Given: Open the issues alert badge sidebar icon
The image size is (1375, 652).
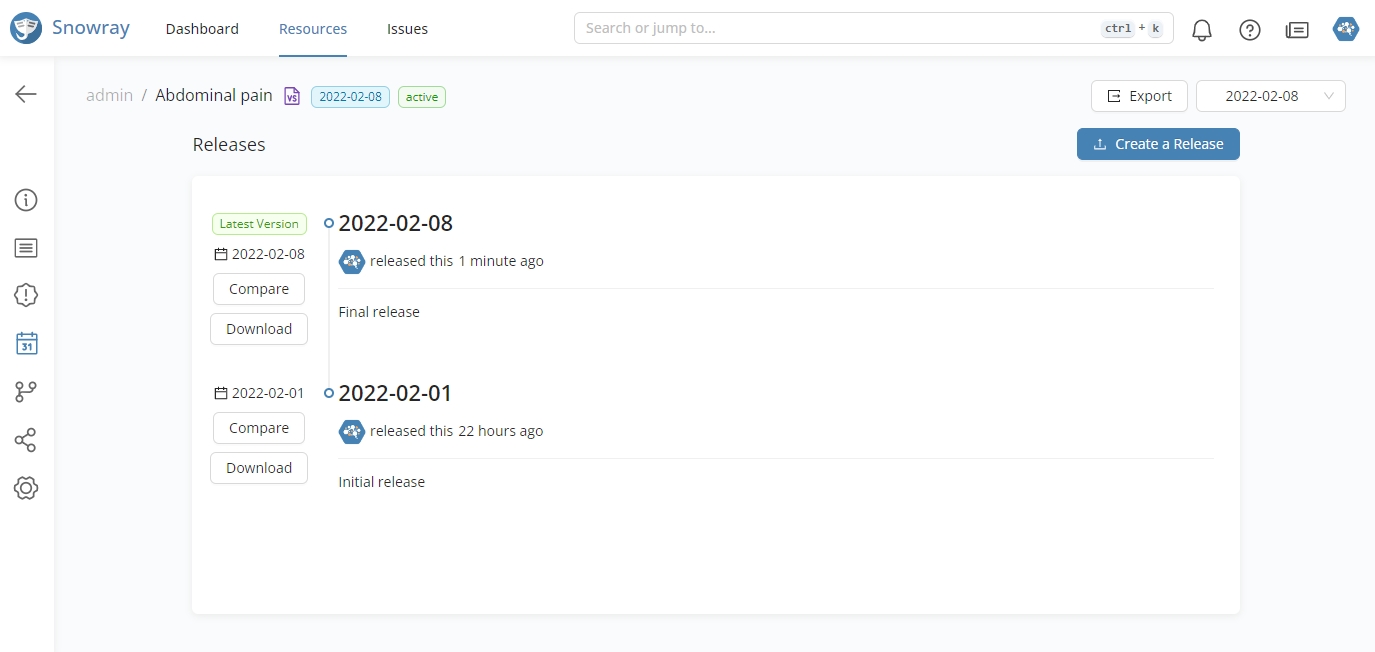Looking at the screenshot, I should (x=26, y=295).
